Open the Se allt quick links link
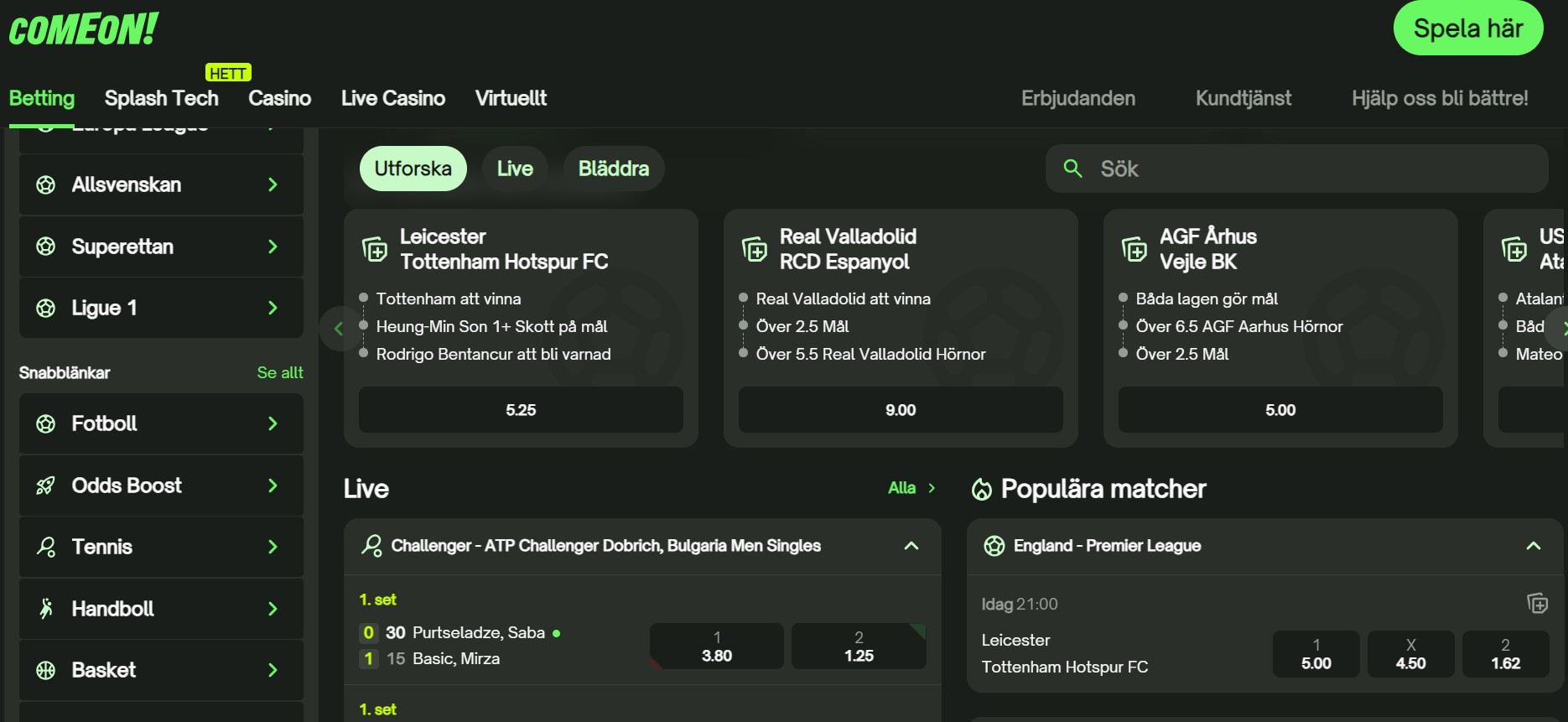 click(x=280, y=372)
